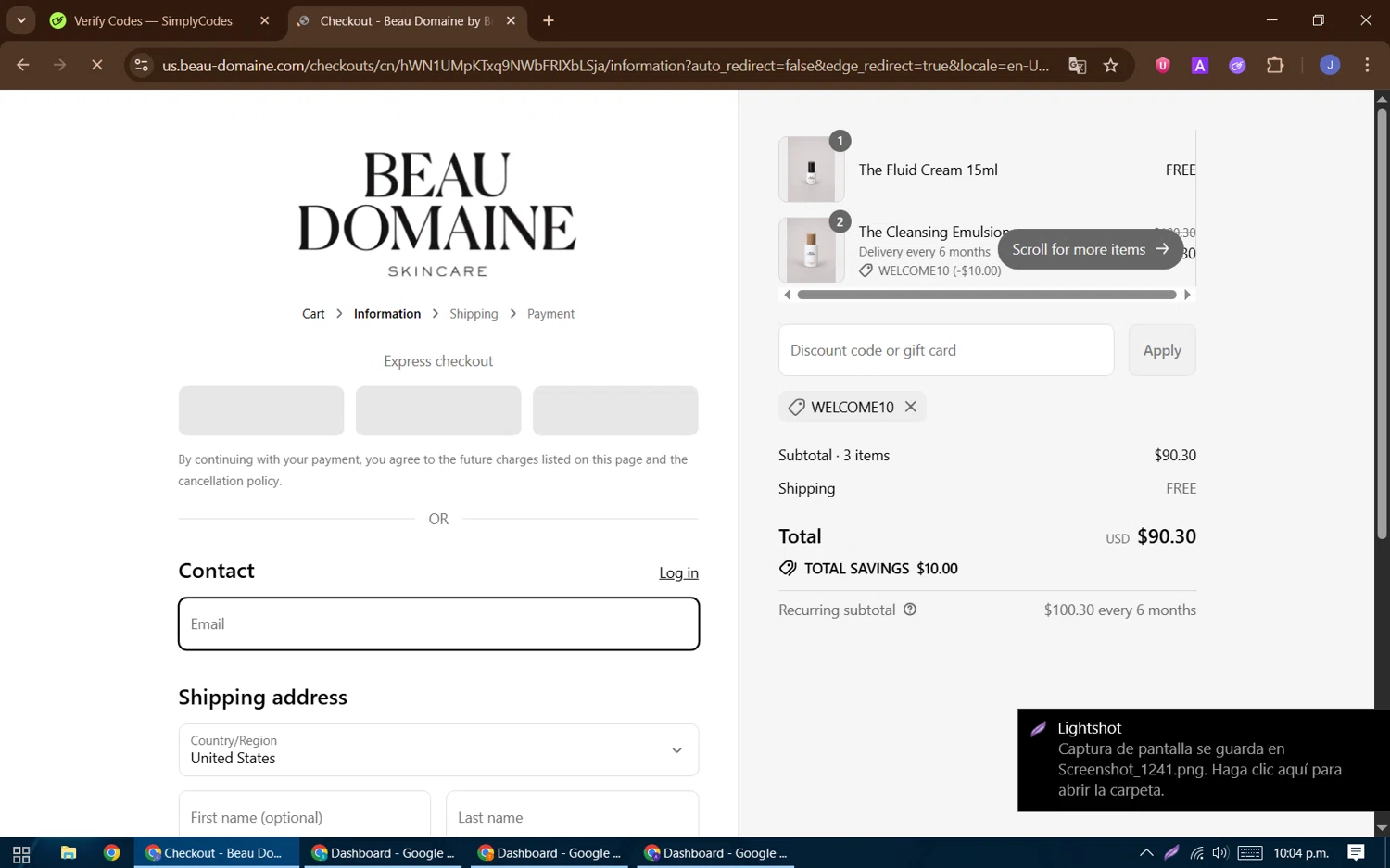Open the Extensions puzzle menu
The height and width of the screenshot is (868, 1390).
point(1275,65)
